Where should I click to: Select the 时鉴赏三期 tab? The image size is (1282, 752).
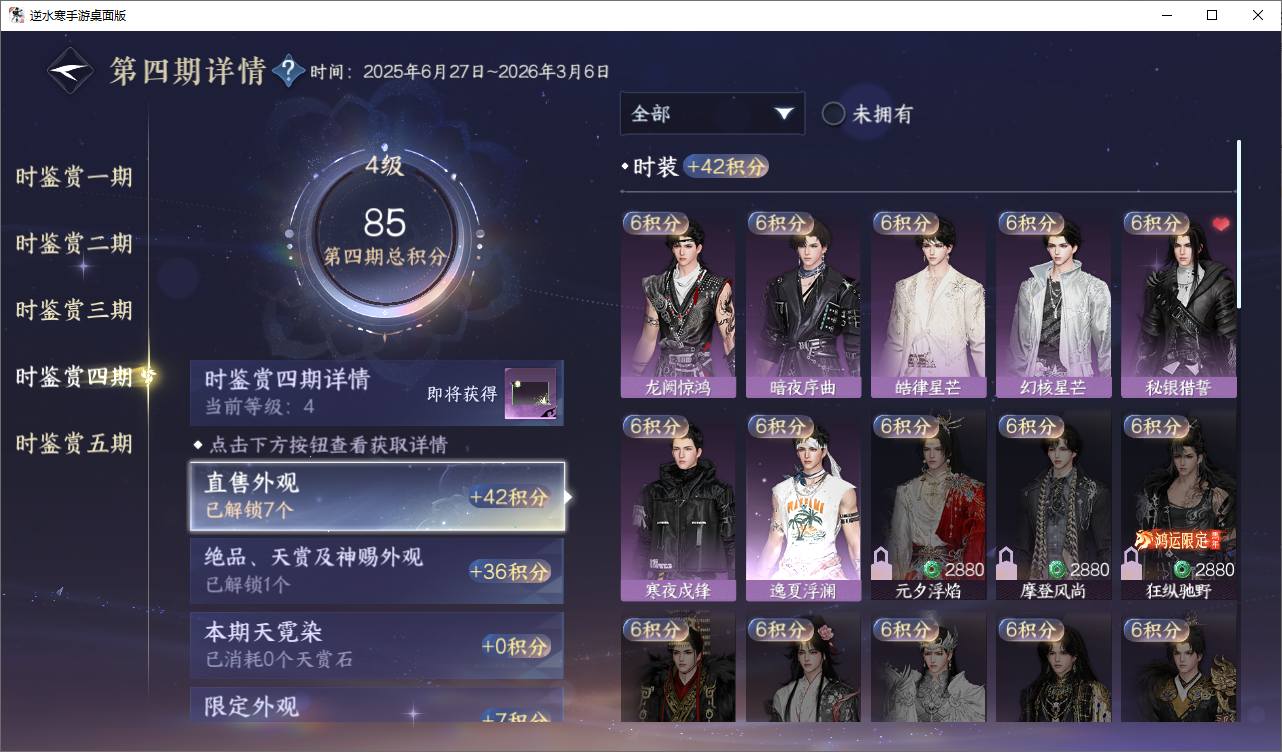[x=74, y=310]
